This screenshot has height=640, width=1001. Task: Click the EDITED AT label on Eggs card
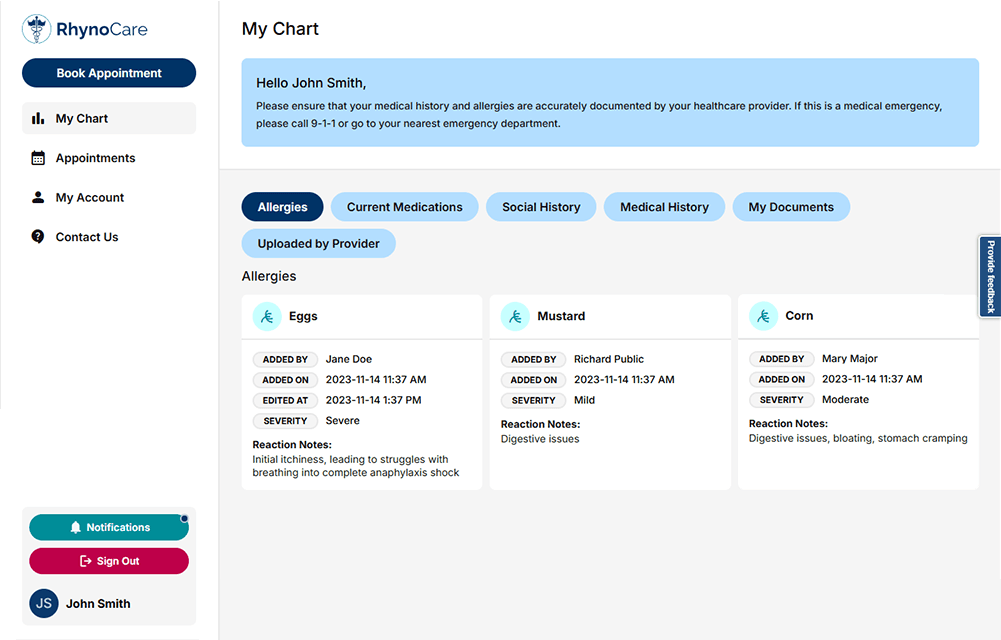(285, 400)
